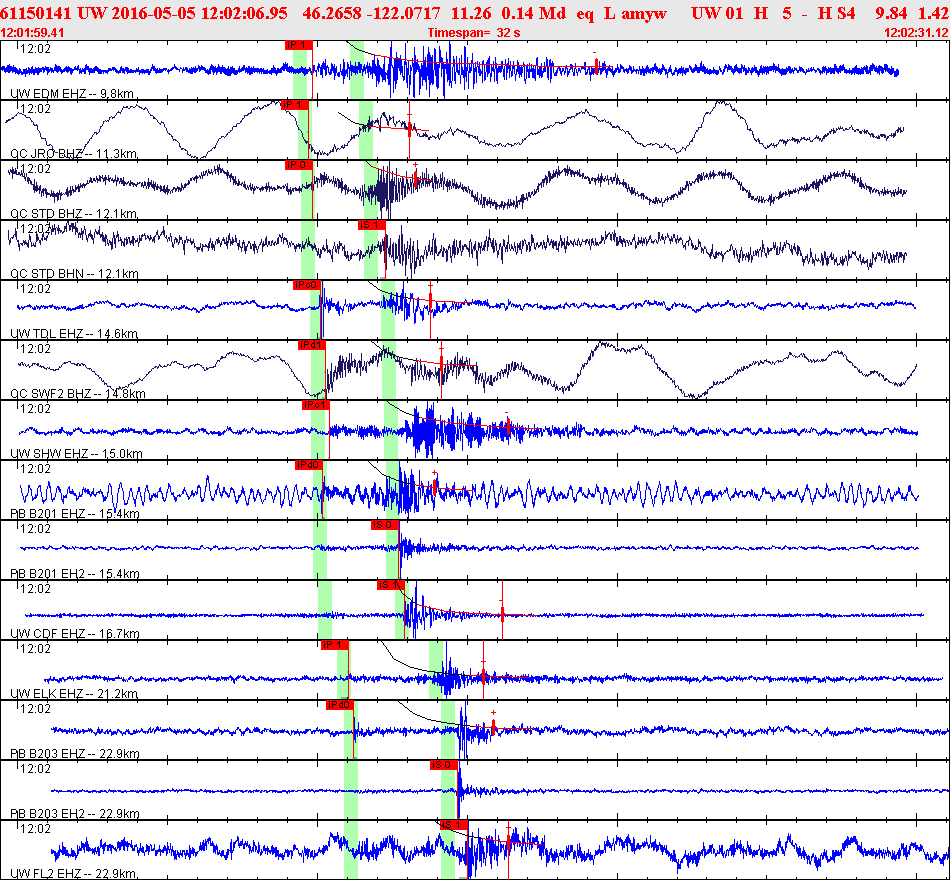Click the depth value '11.26' in header

471,13
